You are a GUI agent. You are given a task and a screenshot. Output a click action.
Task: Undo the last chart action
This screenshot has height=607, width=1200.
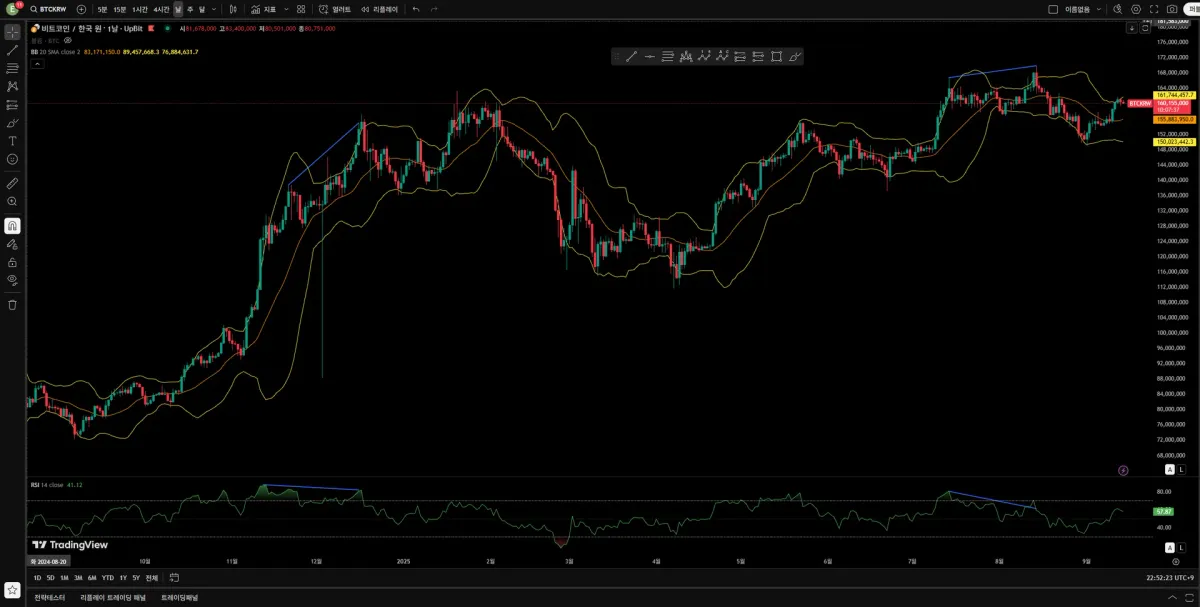[416, 9]
